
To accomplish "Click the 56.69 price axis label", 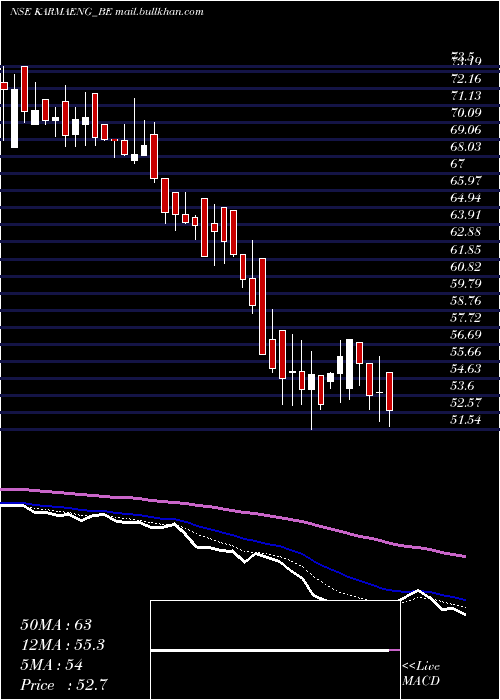I will (x=467, y=334).
